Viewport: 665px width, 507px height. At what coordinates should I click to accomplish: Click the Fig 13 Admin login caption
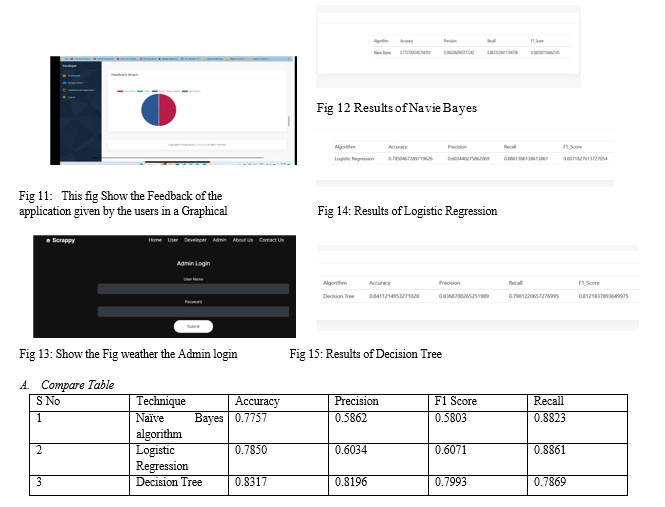point(128,354)
